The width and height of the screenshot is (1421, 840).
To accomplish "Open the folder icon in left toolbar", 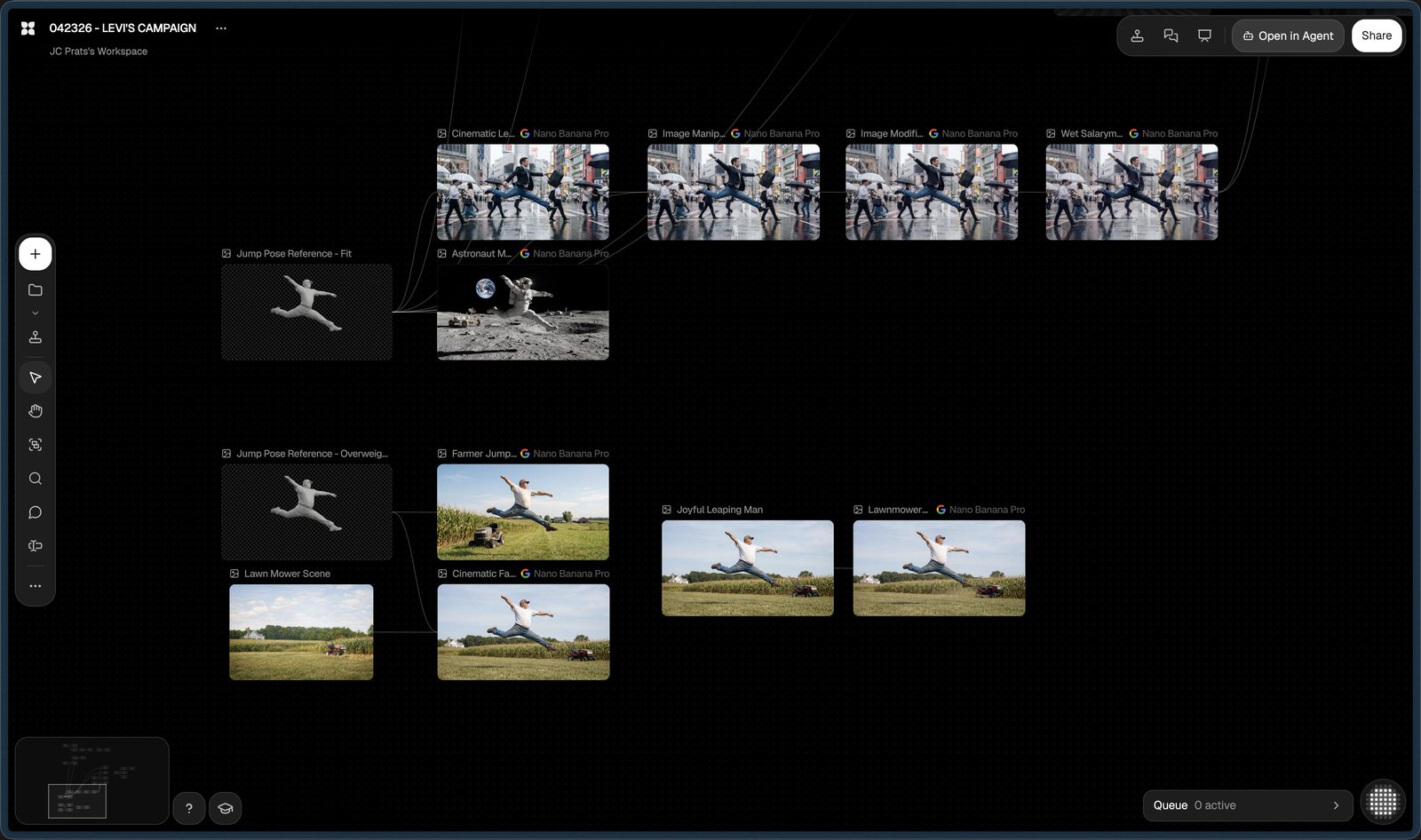I will [36, 290].
